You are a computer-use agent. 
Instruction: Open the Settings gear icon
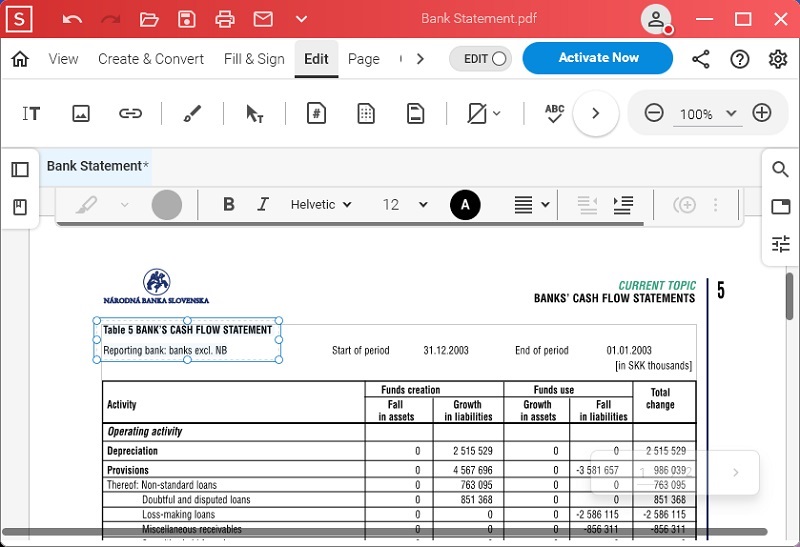click(x=778, y=59)
